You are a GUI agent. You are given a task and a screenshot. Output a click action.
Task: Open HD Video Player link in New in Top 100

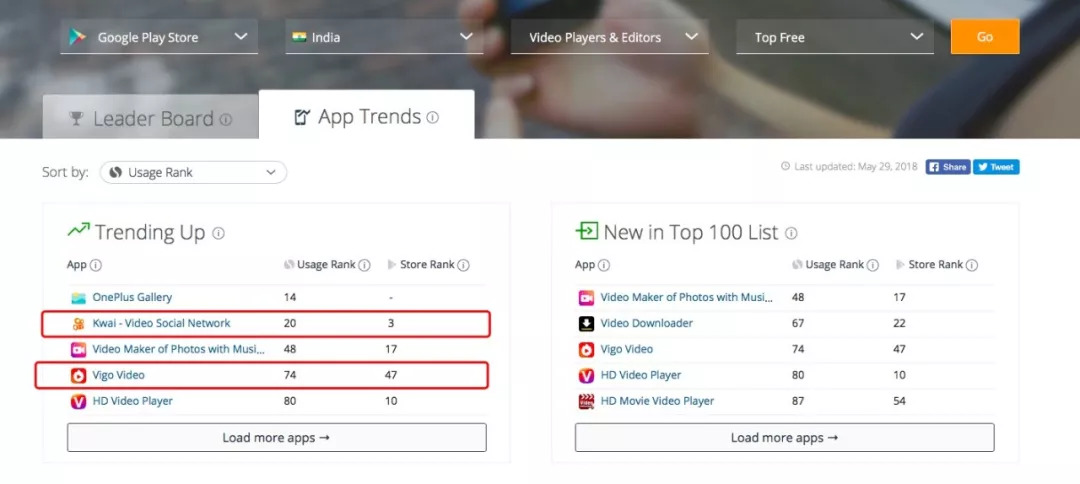641,375
